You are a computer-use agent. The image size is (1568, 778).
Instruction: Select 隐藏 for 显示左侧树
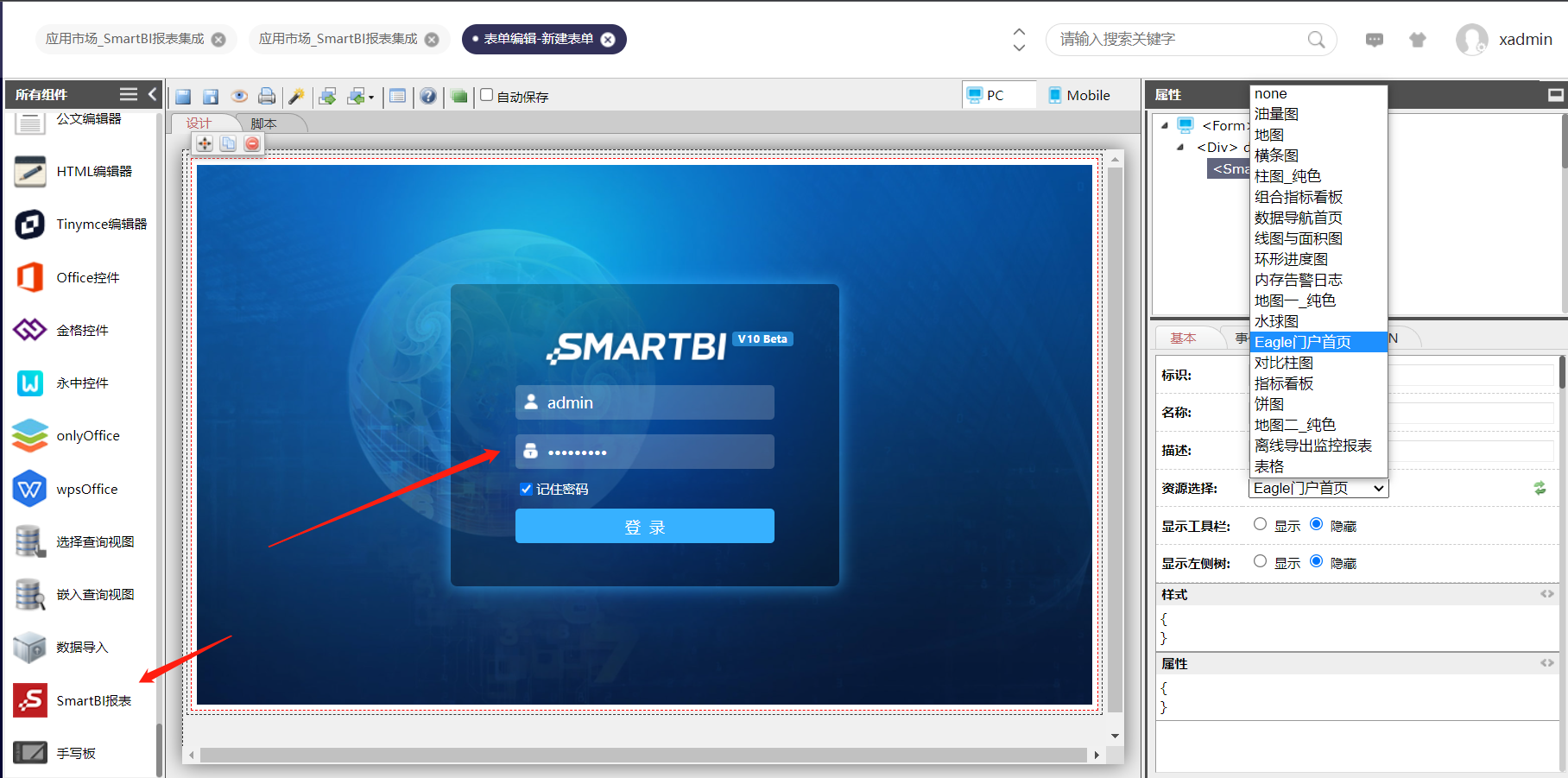click(x=1317, y=561)
